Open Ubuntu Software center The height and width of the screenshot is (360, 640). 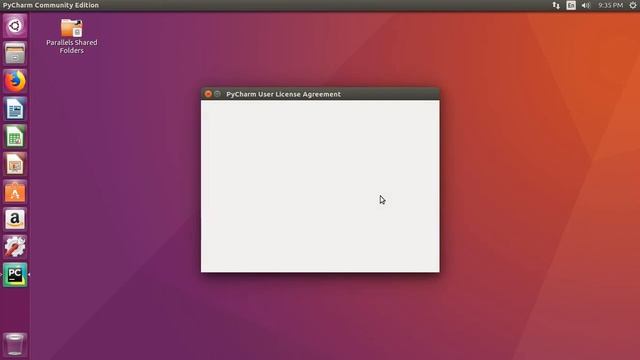coord(15,192)
